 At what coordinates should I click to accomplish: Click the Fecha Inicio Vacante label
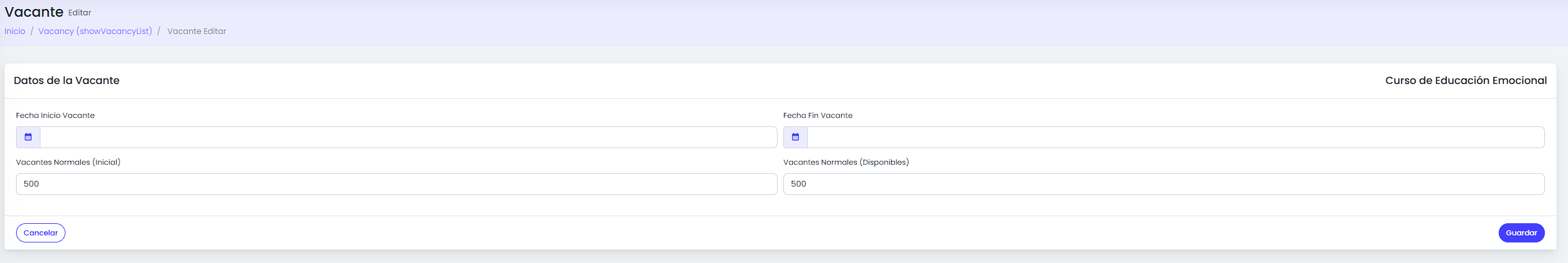pyautogui.click(x=55, y=115)
